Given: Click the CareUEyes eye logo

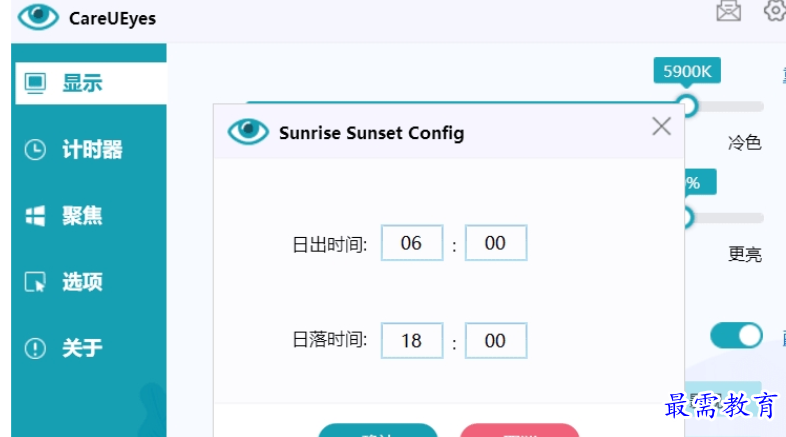Looking at the screenshot, I should (x=38, y=17).
